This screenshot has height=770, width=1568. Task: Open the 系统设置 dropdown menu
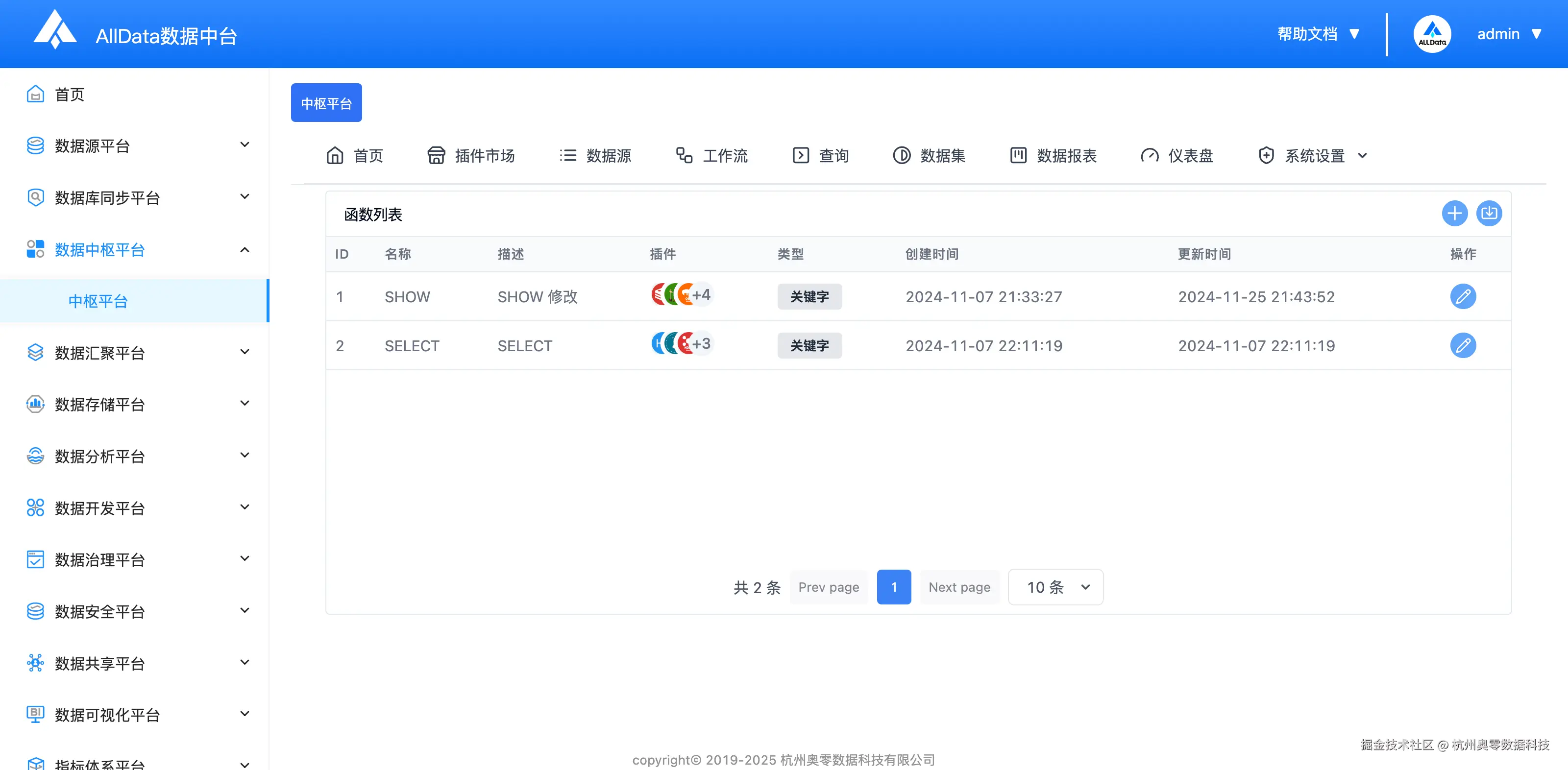pos(1312,155)
